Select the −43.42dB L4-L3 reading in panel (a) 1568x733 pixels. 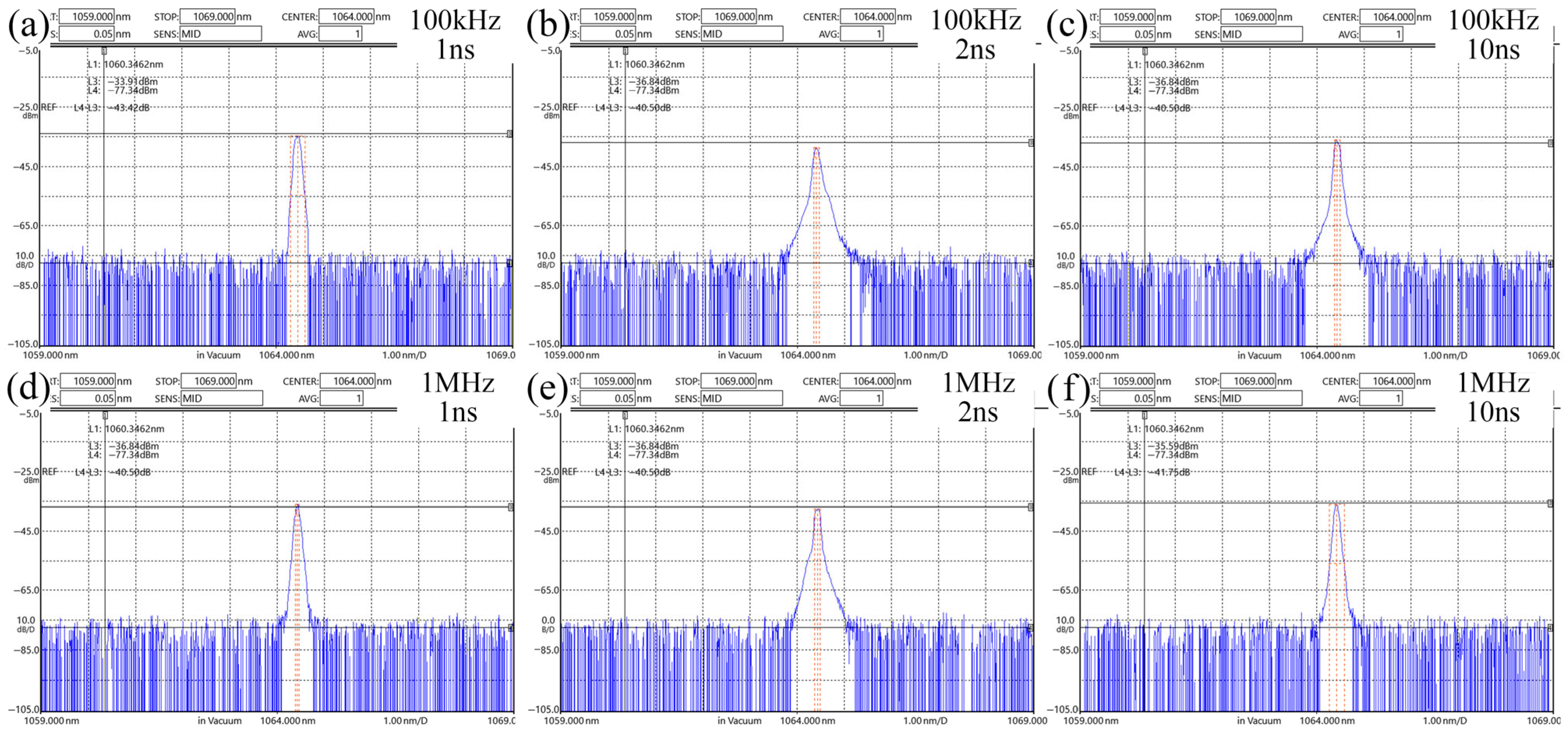point(129,108)
